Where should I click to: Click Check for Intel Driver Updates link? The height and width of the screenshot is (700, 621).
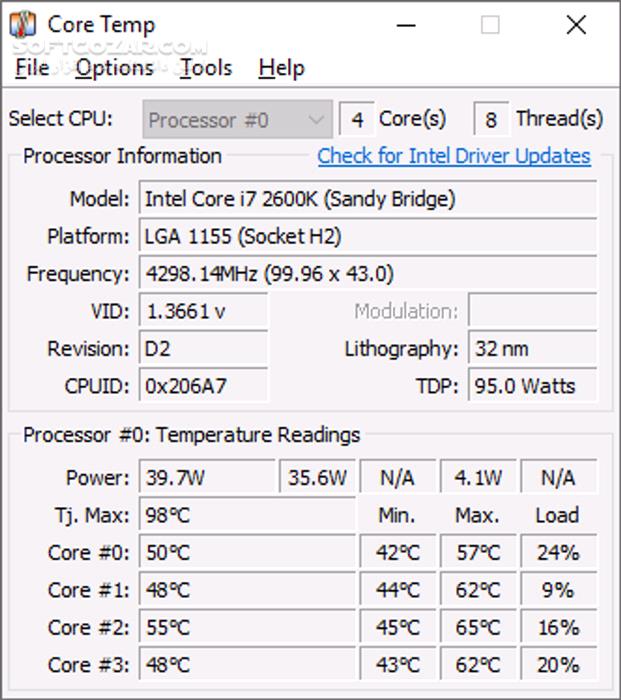(454, 156)
